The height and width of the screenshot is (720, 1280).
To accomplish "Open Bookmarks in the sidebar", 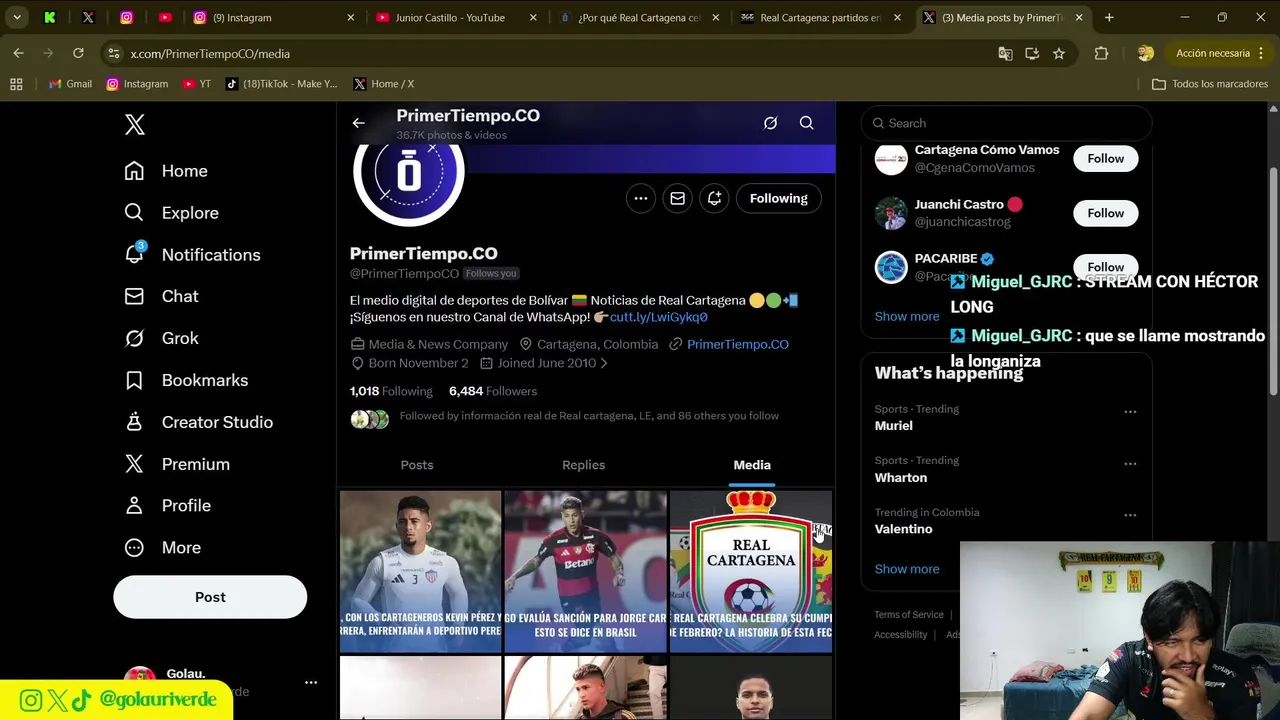I will tap(186, 381).
